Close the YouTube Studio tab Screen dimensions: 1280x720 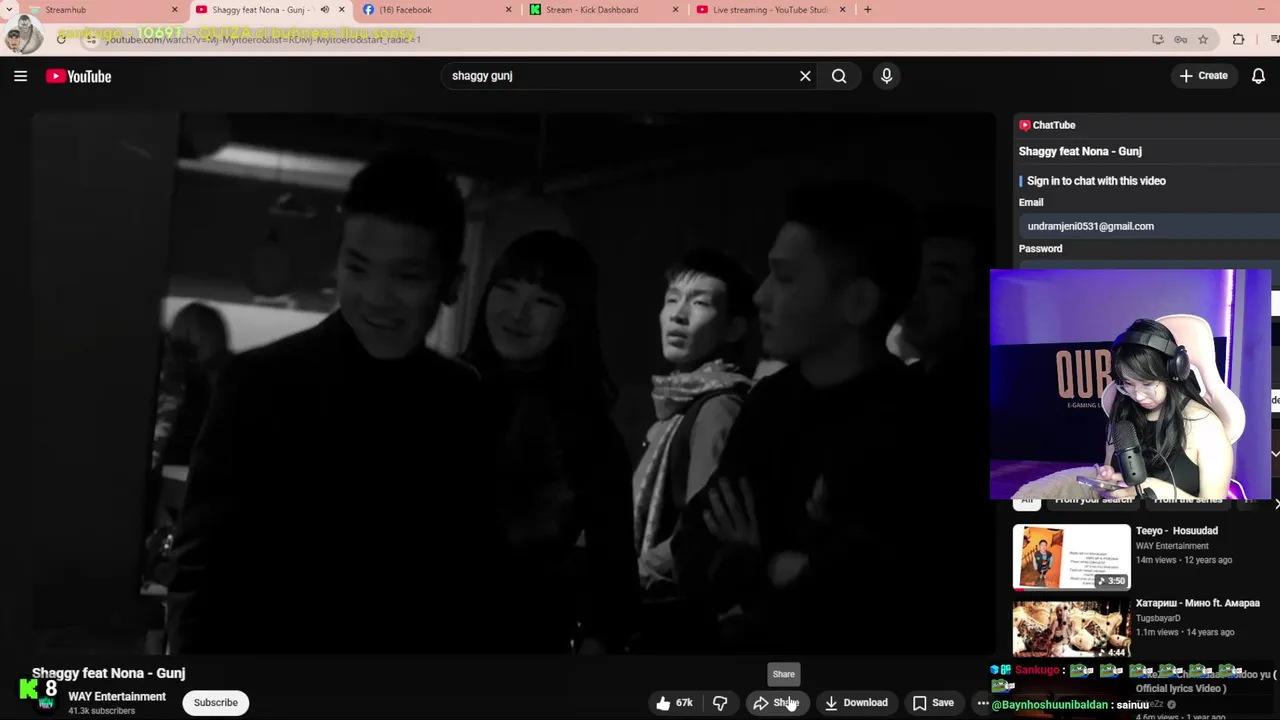tap(842, 10)
